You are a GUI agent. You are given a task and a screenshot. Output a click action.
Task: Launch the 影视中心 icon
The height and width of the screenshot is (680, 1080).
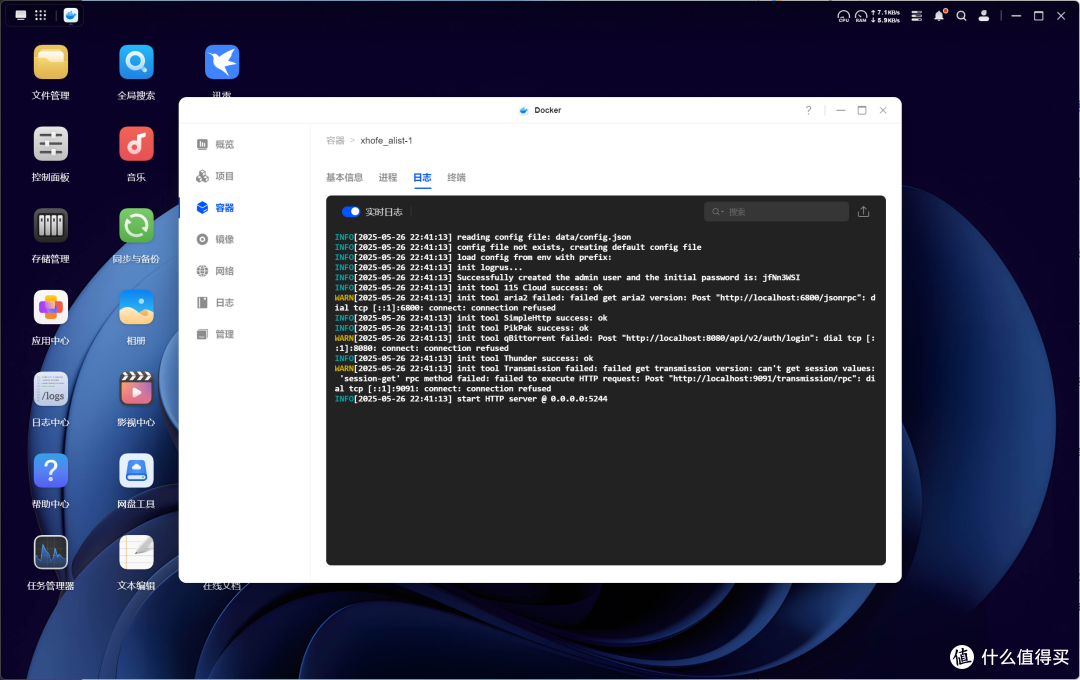tap(136, 389)
